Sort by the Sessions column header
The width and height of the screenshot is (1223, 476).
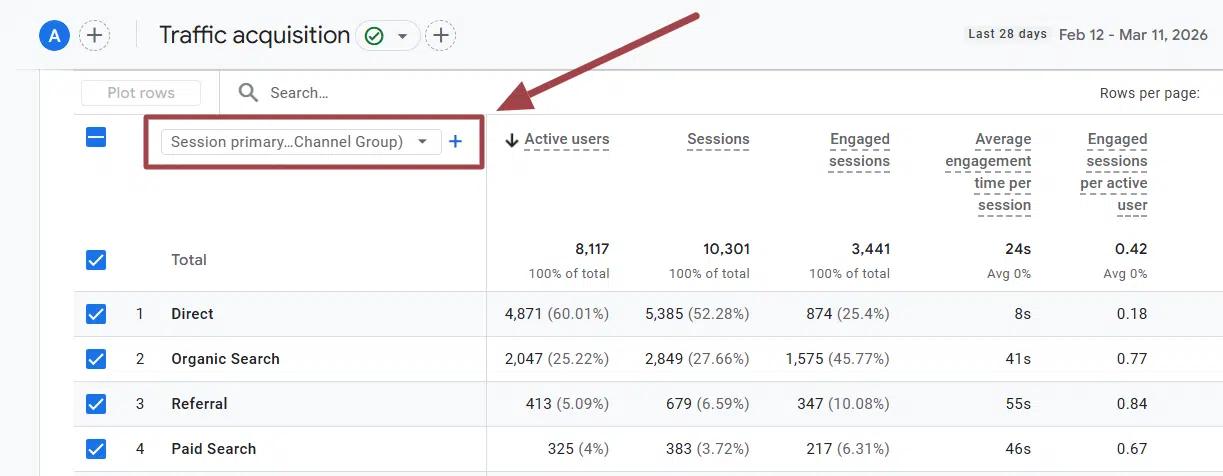(718, 140)
